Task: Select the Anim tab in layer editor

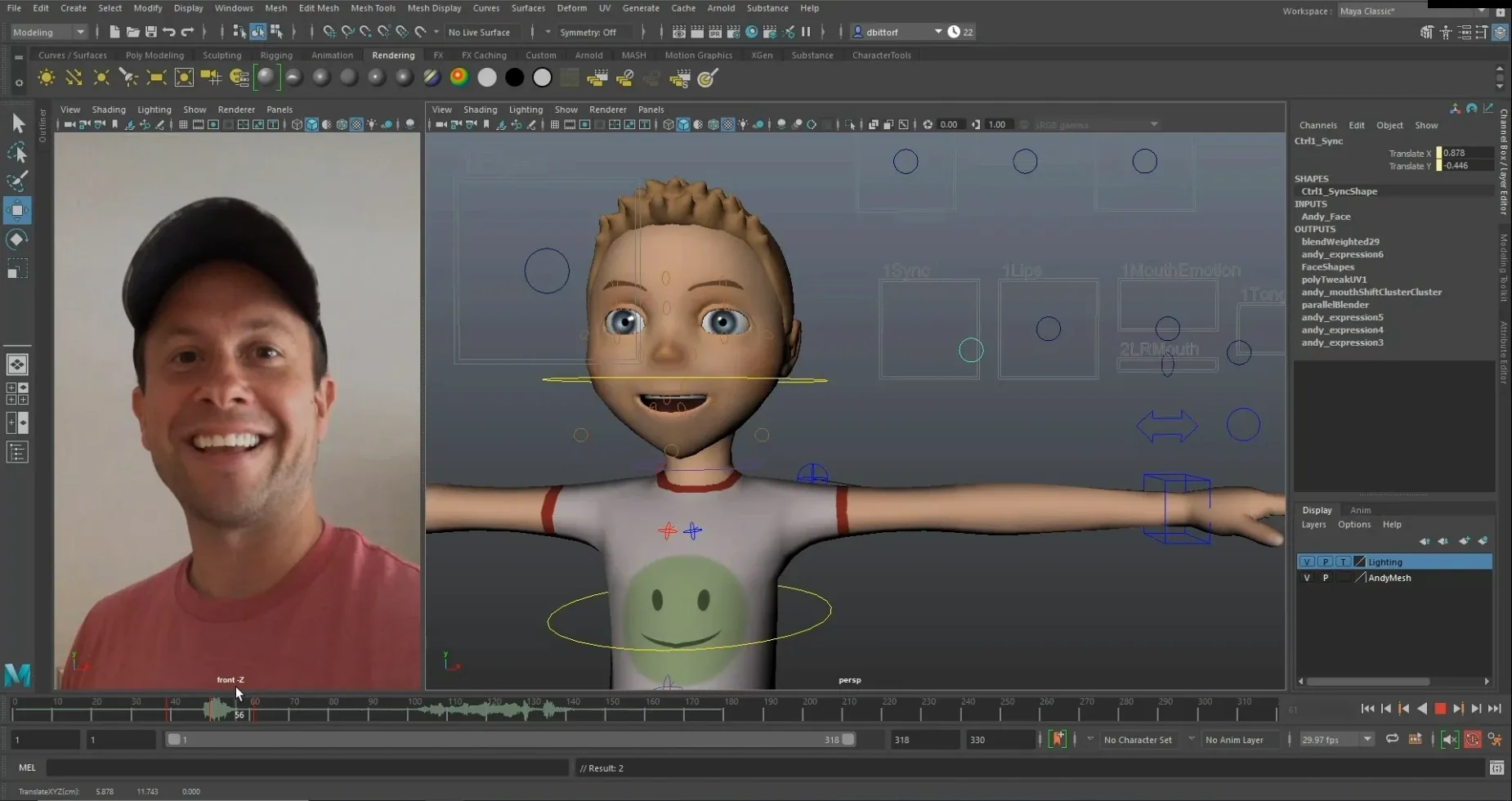Action: click(1360, 510)
